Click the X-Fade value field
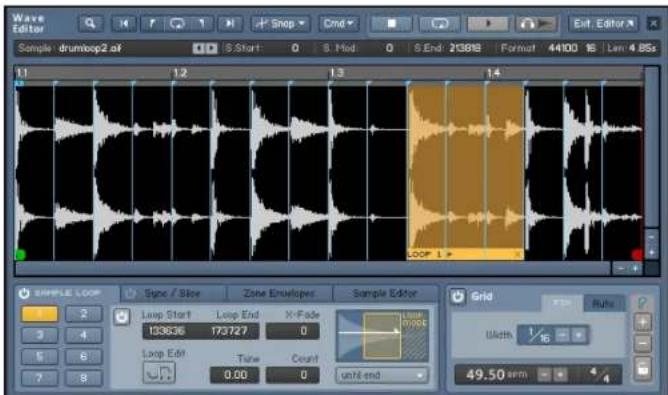The width and height of the screenshot is (668, 395). click(293, 331)
